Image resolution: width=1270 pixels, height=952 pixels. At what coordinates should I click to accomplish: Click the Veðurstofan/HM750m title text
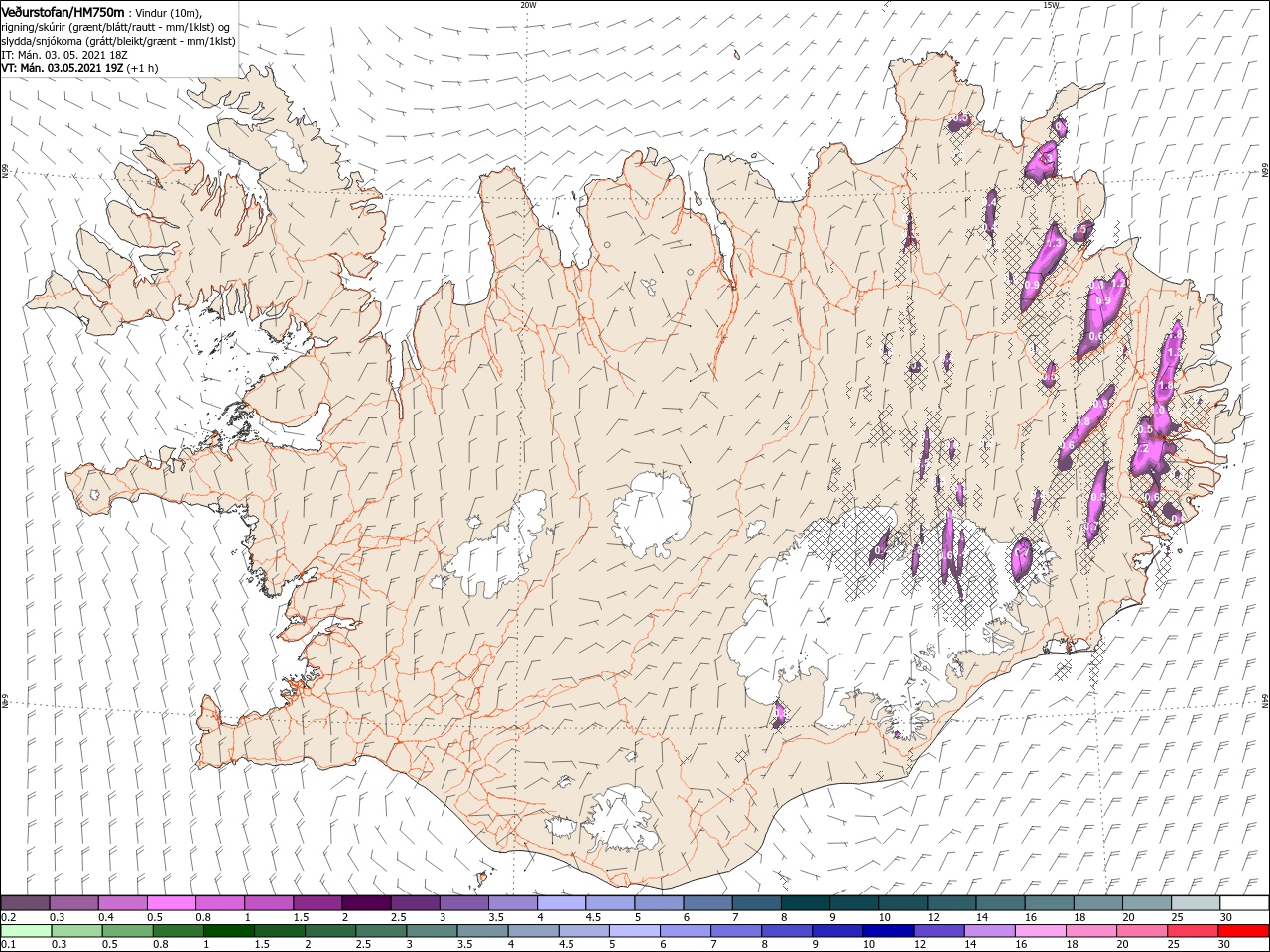[63, 11]
